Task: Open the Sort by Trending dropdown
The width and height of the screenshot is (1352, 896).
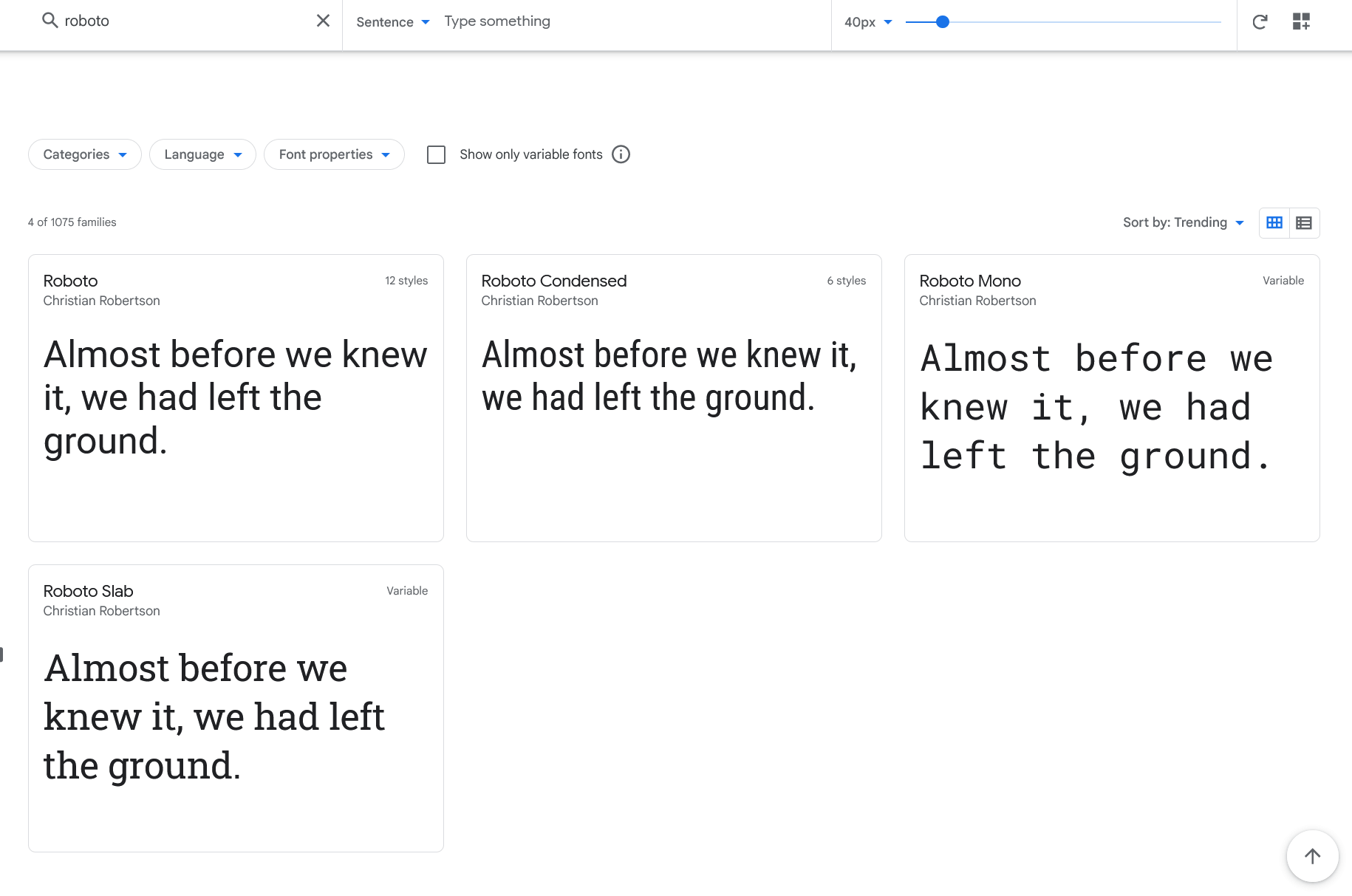Action: (x=1183, y=222)
